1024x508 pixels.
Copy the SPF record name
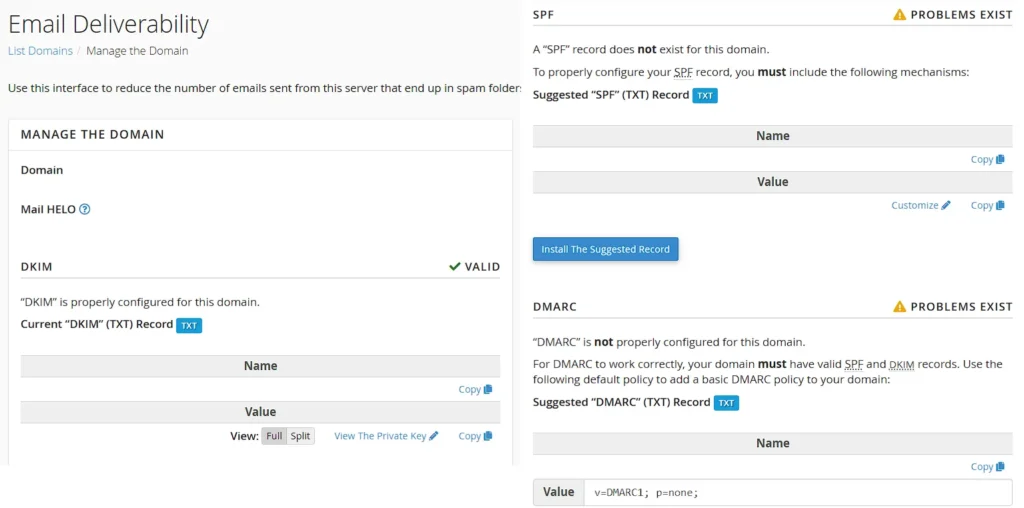point(987,159)
